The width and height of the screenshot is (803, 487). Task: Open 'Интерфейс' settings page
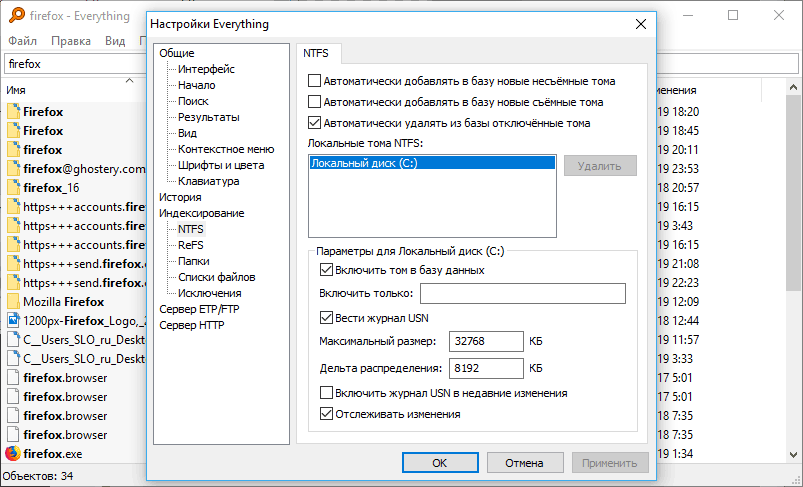[x=206, y=69]
